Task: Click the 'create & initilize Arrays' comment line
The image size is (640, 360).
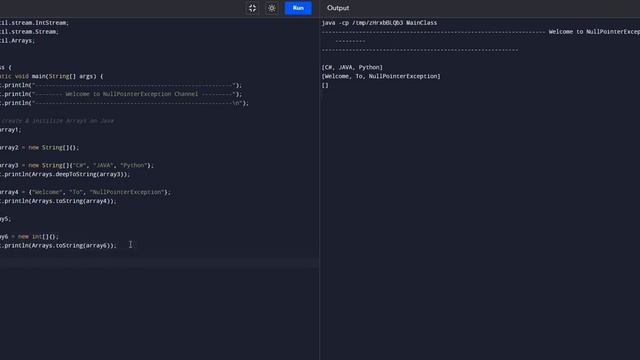Action: point(57,121)
